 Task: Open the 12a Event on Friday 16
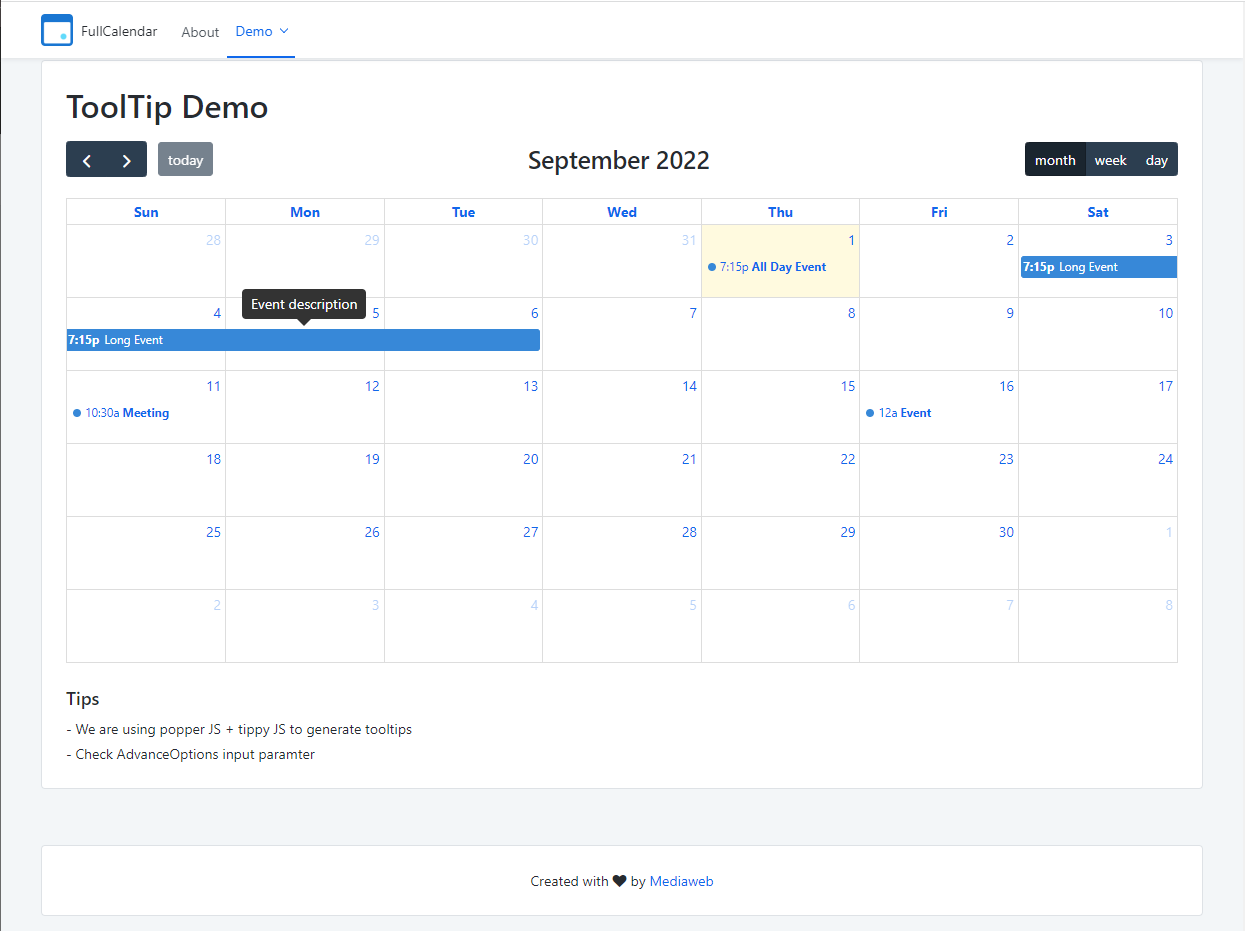pos(938,413)
